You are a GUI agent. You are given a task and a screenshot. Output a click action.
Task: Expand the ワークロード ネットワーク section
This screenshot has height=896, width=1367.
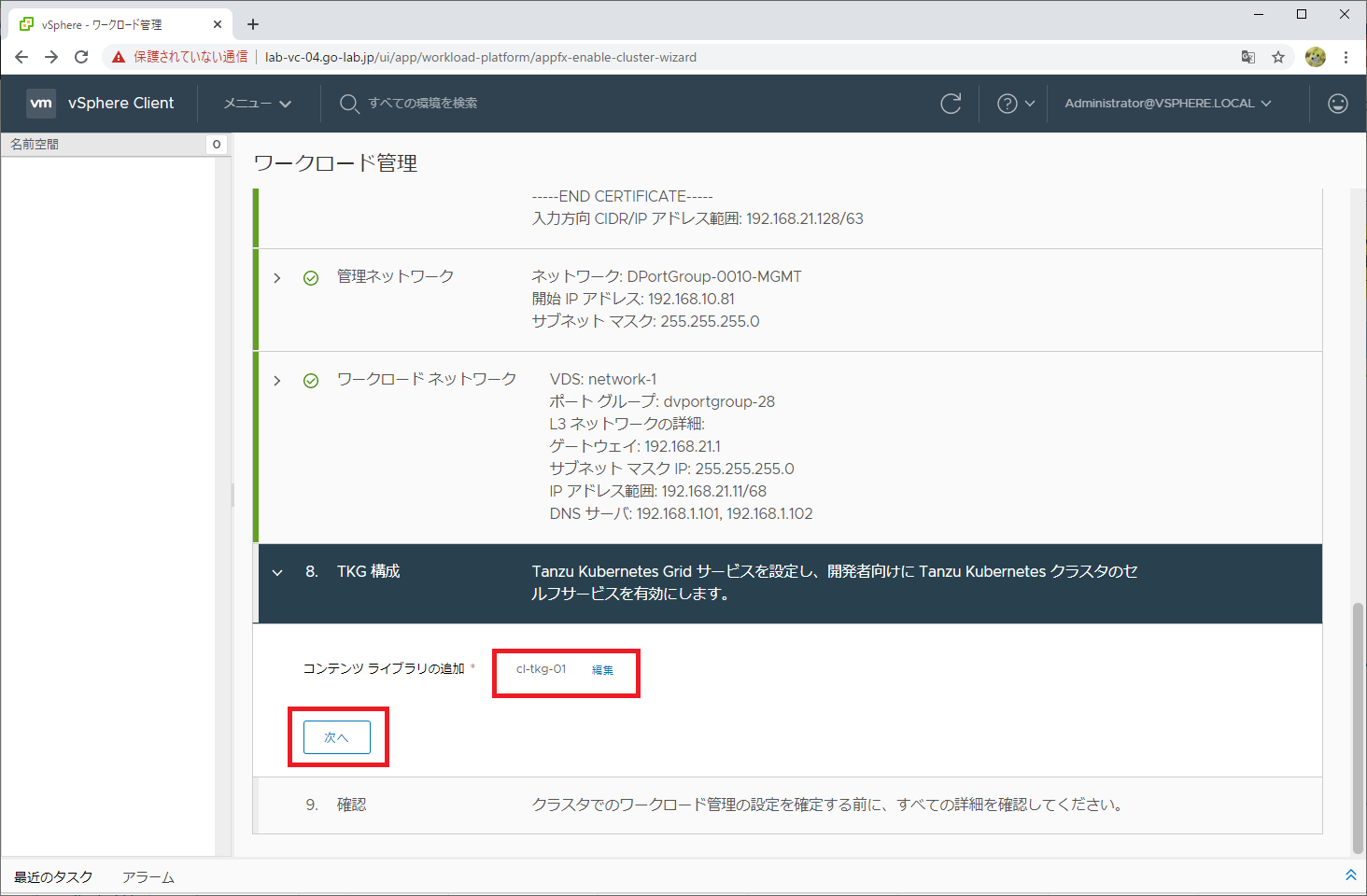click(277, 381)
